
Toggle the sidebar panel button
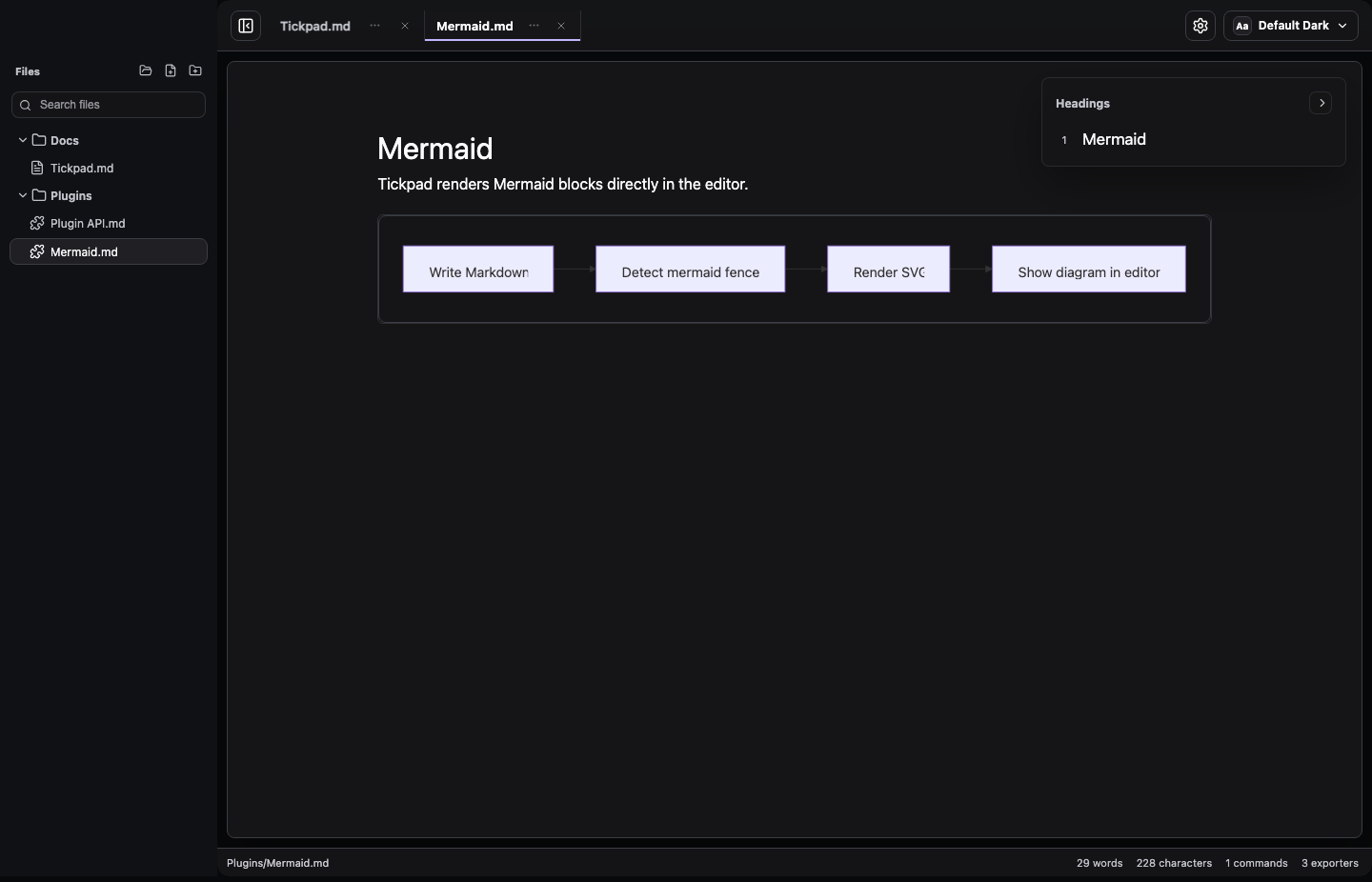[x=246, y=26]
